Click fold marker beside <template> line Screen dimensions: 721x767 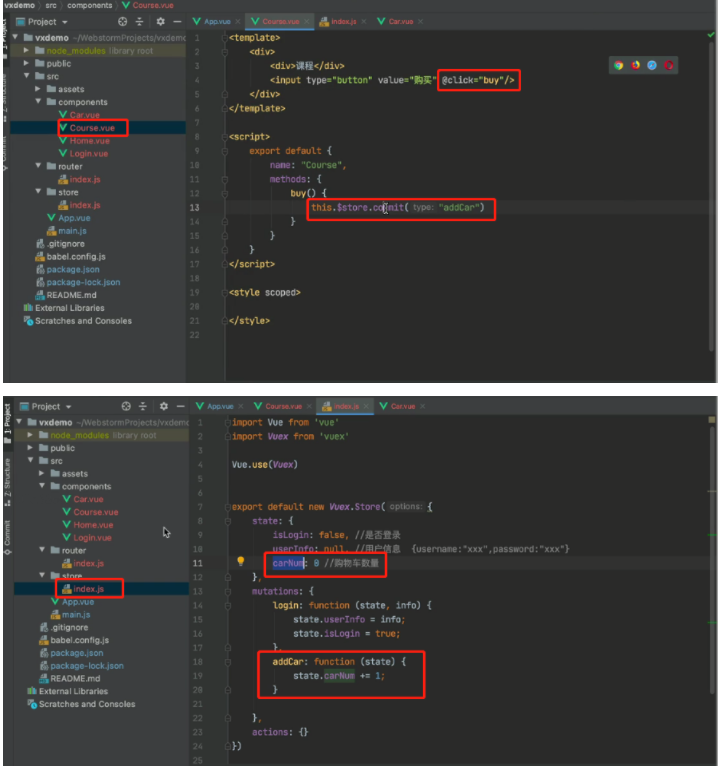225,38
